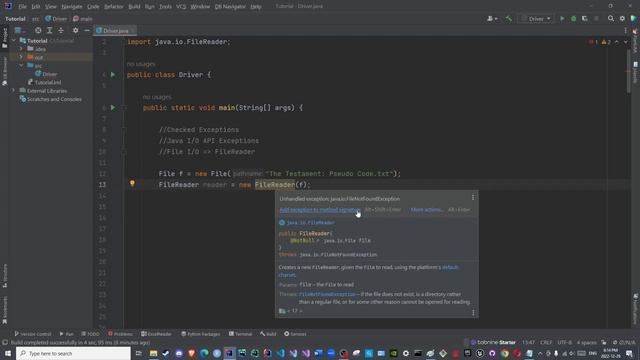Click taskbar search box

click(x=73, y=353)
